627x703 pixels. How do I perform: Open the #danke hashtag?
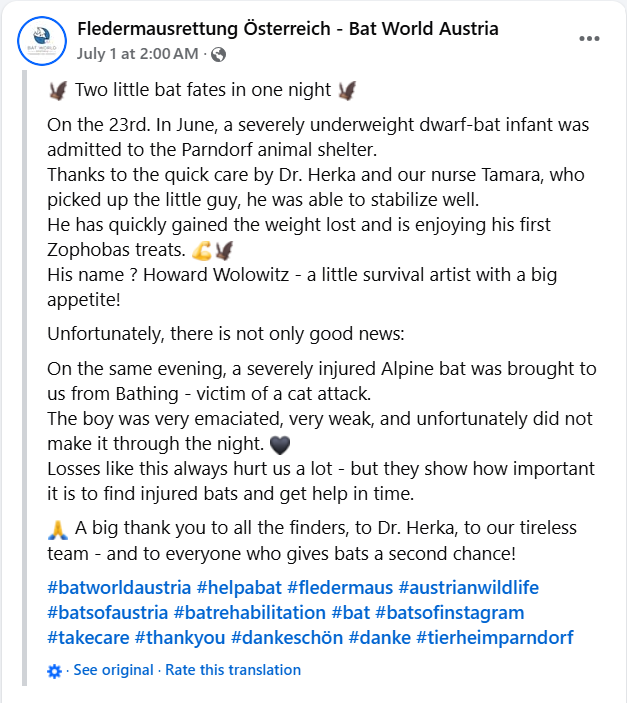pyautogui.click(x=379, y=638)
